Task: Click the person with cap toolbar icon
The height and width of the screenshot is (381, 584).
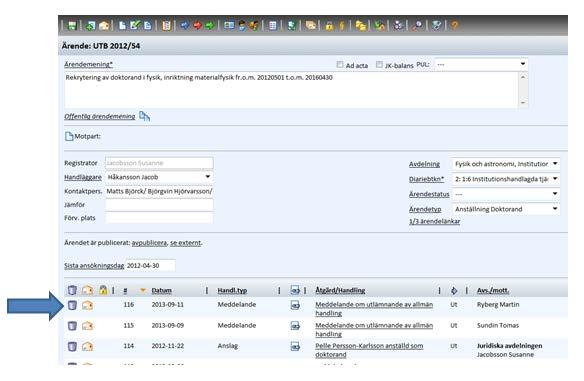Action: pyautogui.click(x=242, y=25)
